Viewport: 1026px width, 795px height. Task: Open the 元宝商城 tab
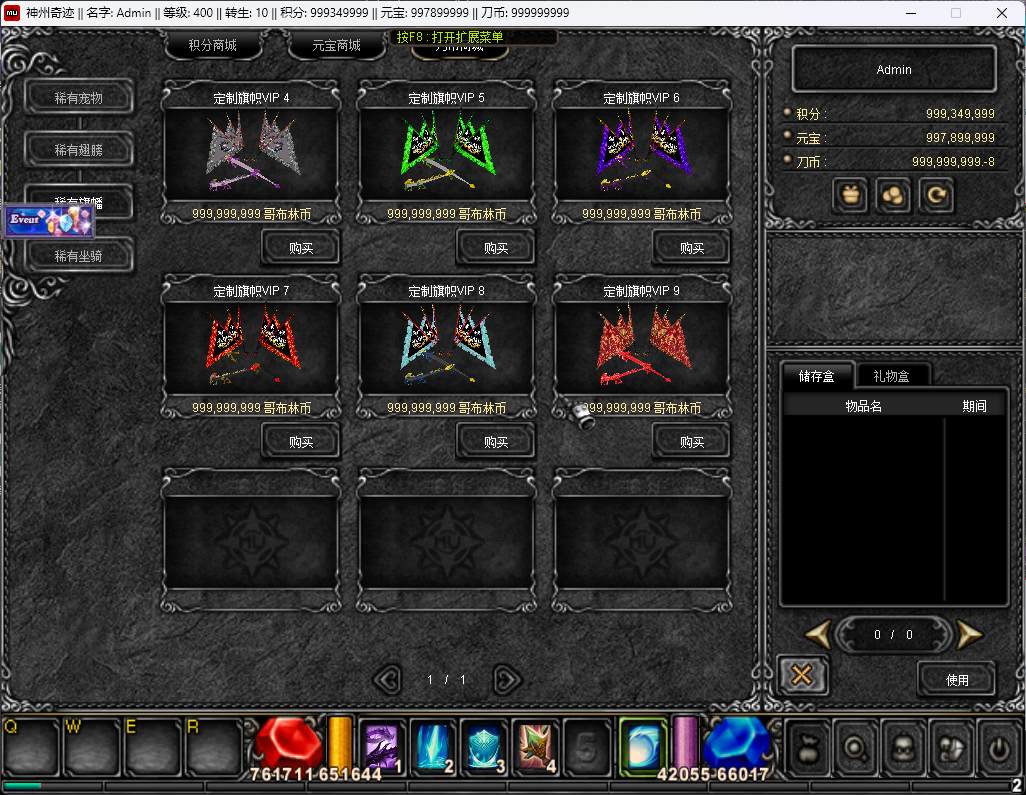point(336,45)
